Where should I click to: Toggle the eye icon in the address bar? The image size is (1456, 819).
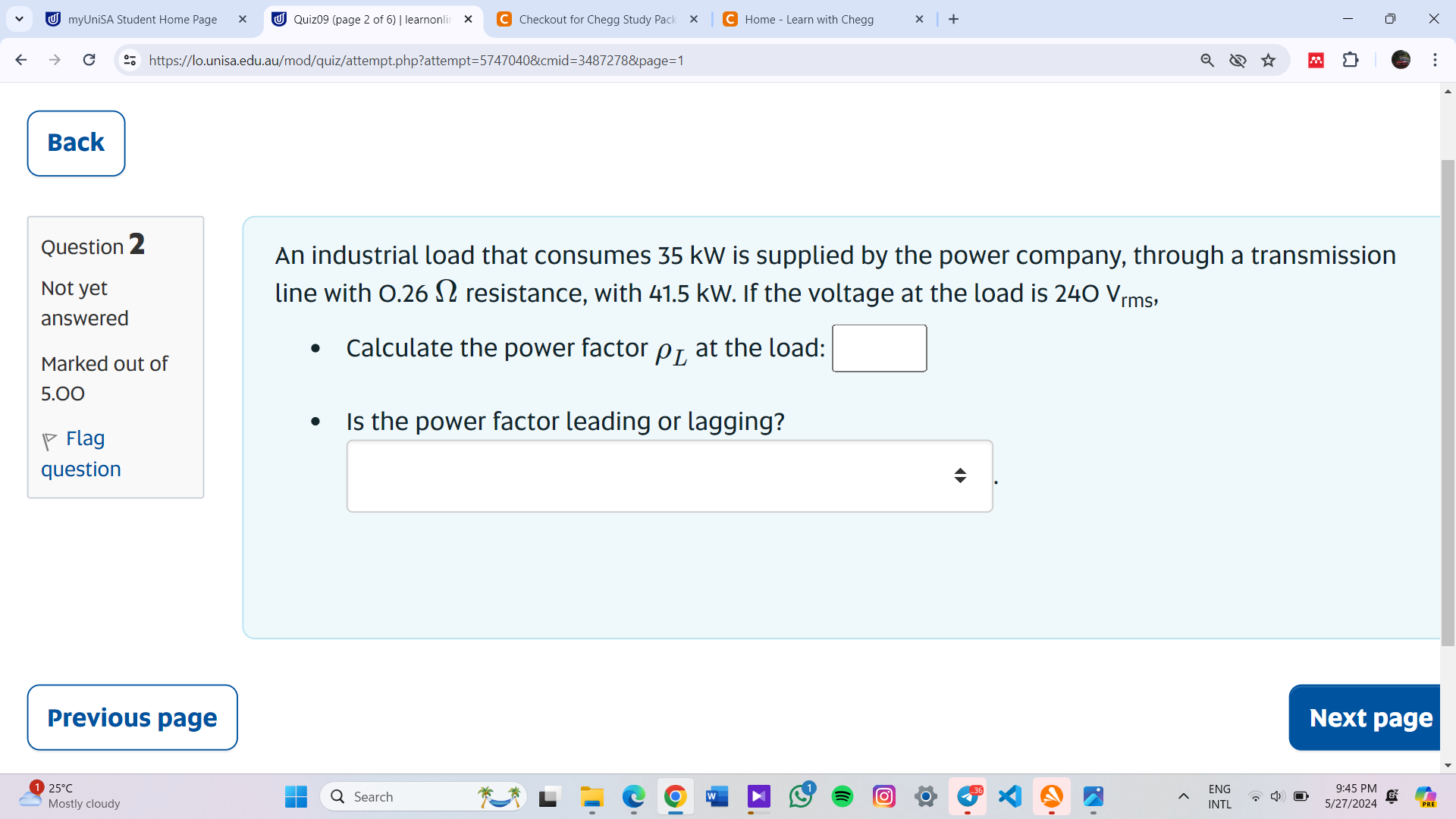[x=1238, y=60]
